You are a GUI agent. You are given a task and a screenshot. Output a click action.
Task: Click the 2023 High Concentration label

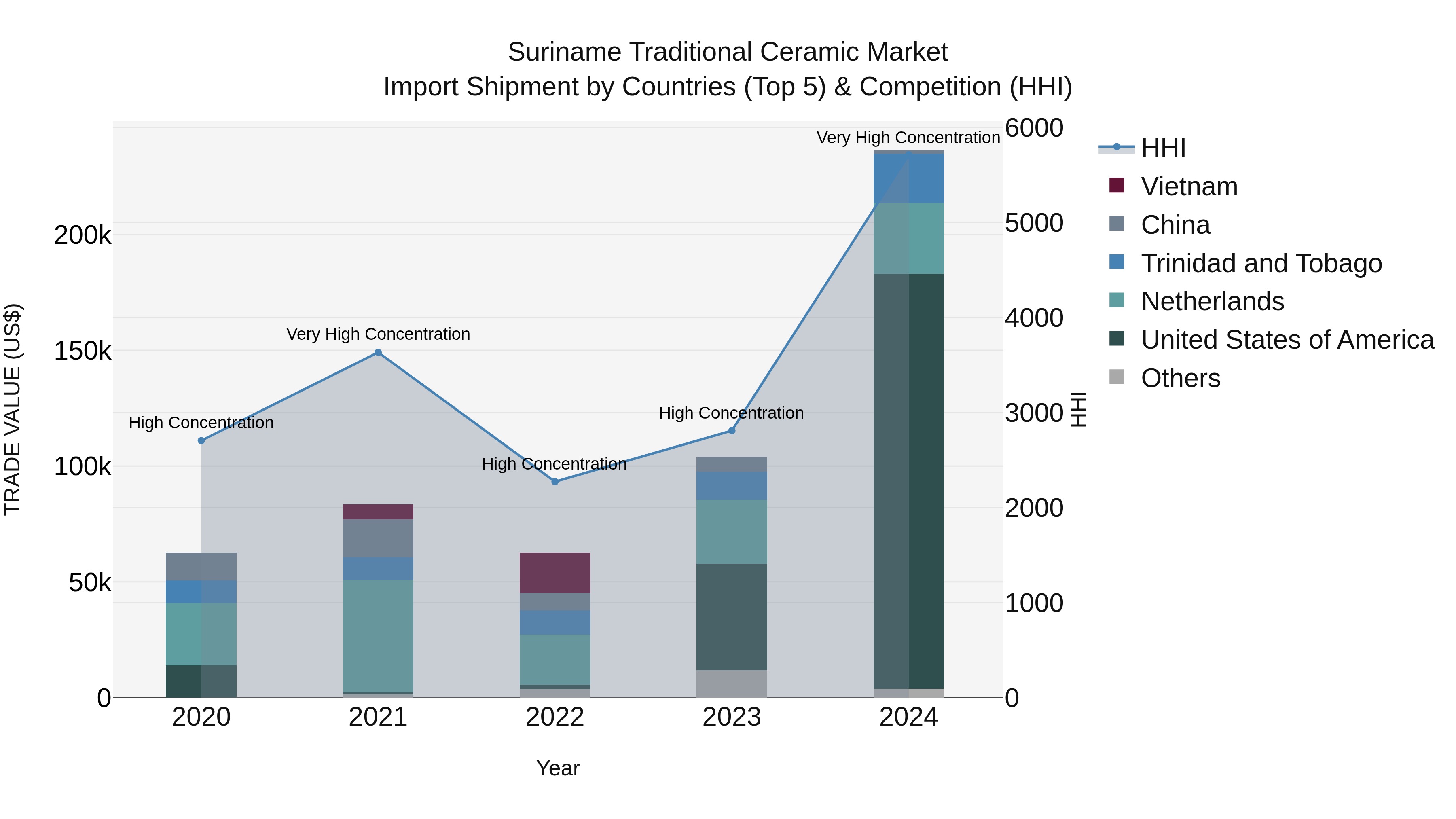pyautogui.click(x=731, y=413)
